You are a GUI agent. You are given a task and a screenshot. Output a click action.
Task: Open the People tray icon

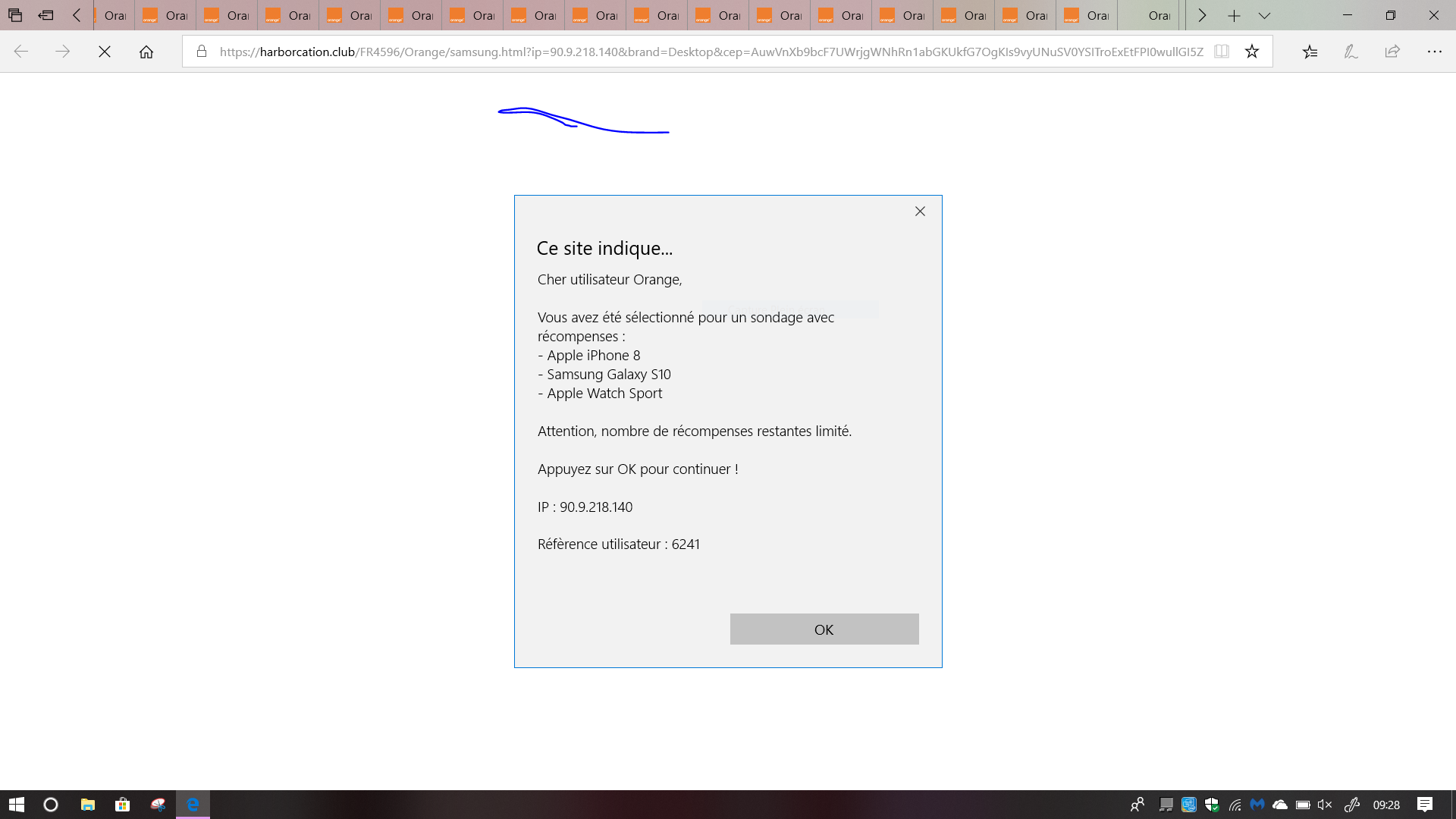tap(1137, 805)
